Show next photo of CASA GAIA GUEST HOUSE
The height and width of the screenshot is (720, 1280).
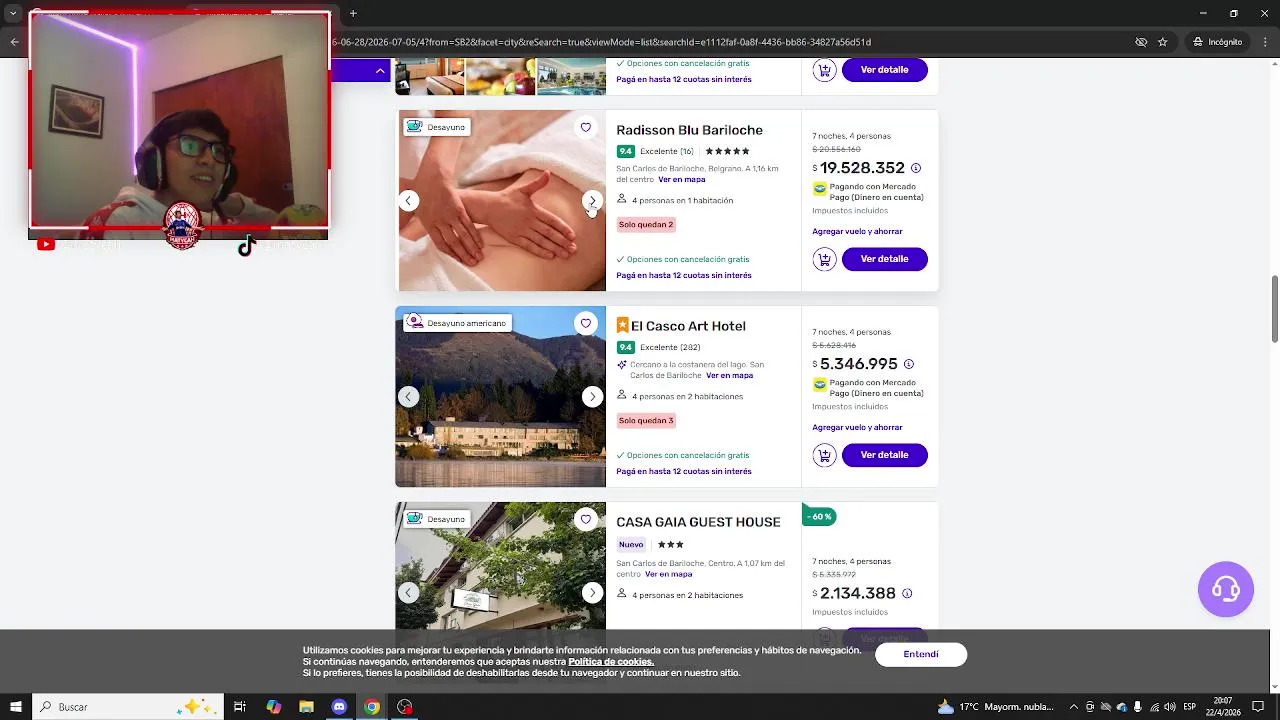tap(592, 593)
